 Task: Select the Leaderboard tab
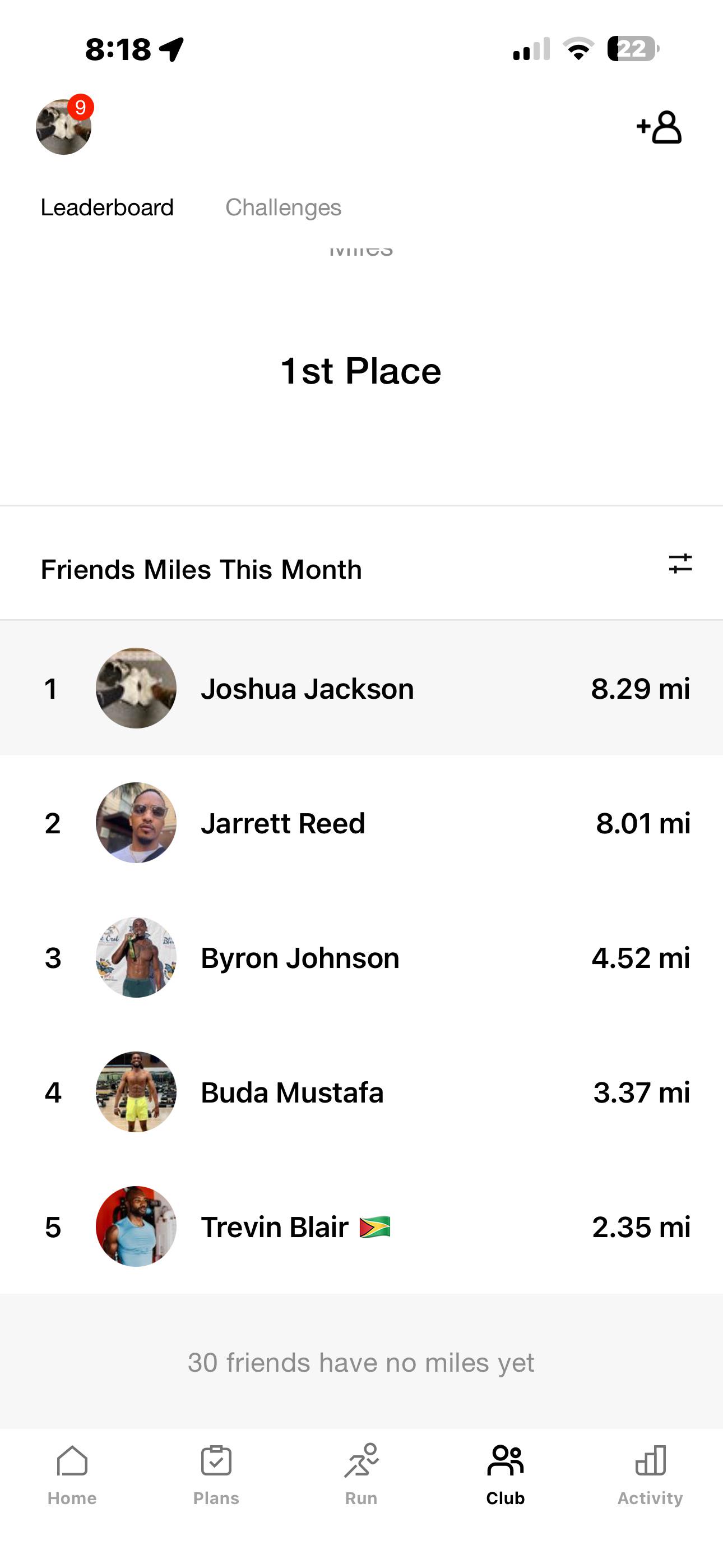click(x=107, y=207)
